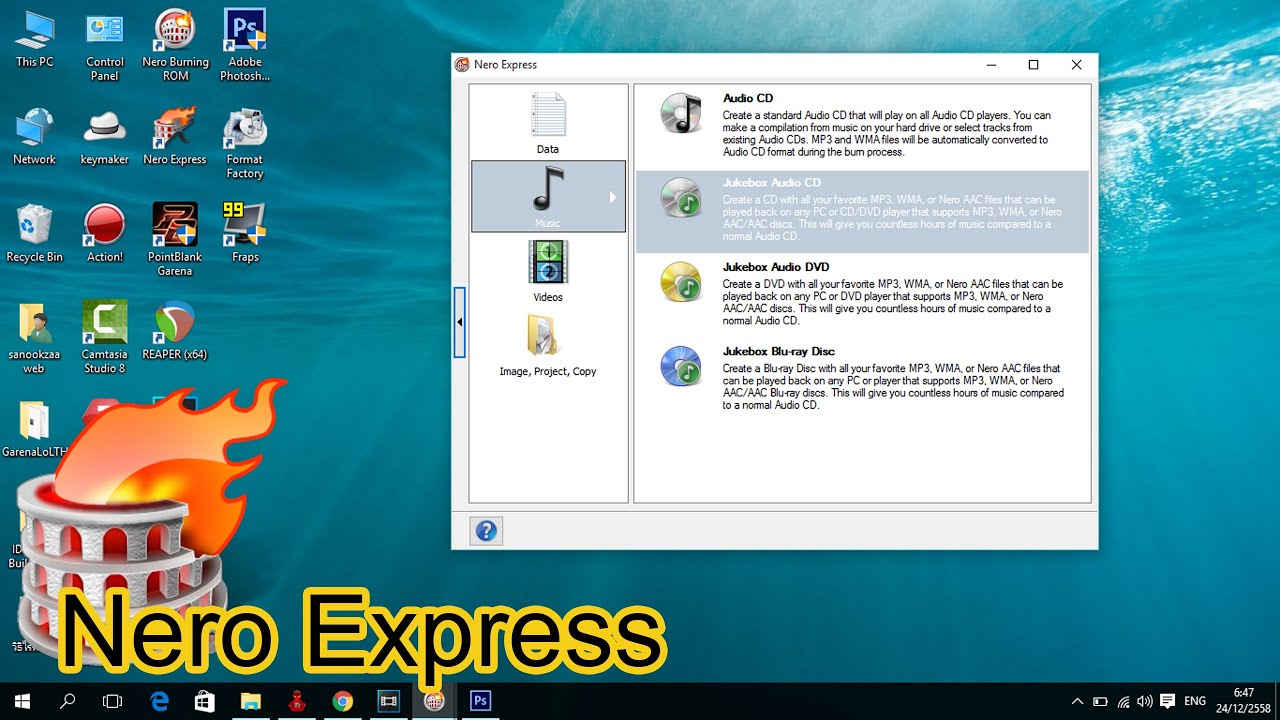Open the Videos category
Viewport: 1280px width, 720px height.
pyautogui.click(x=548, y=270)
